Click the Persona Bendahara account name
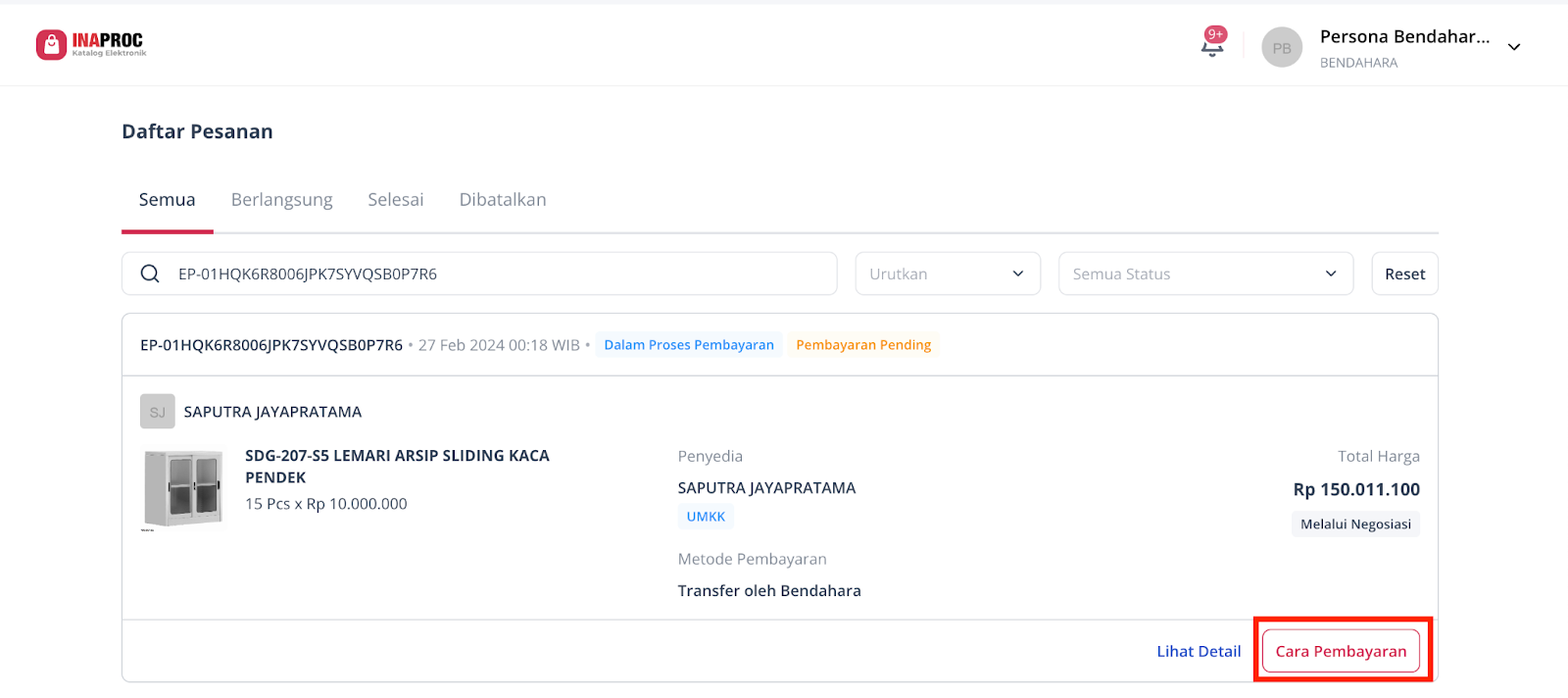 coord(1404,37)
